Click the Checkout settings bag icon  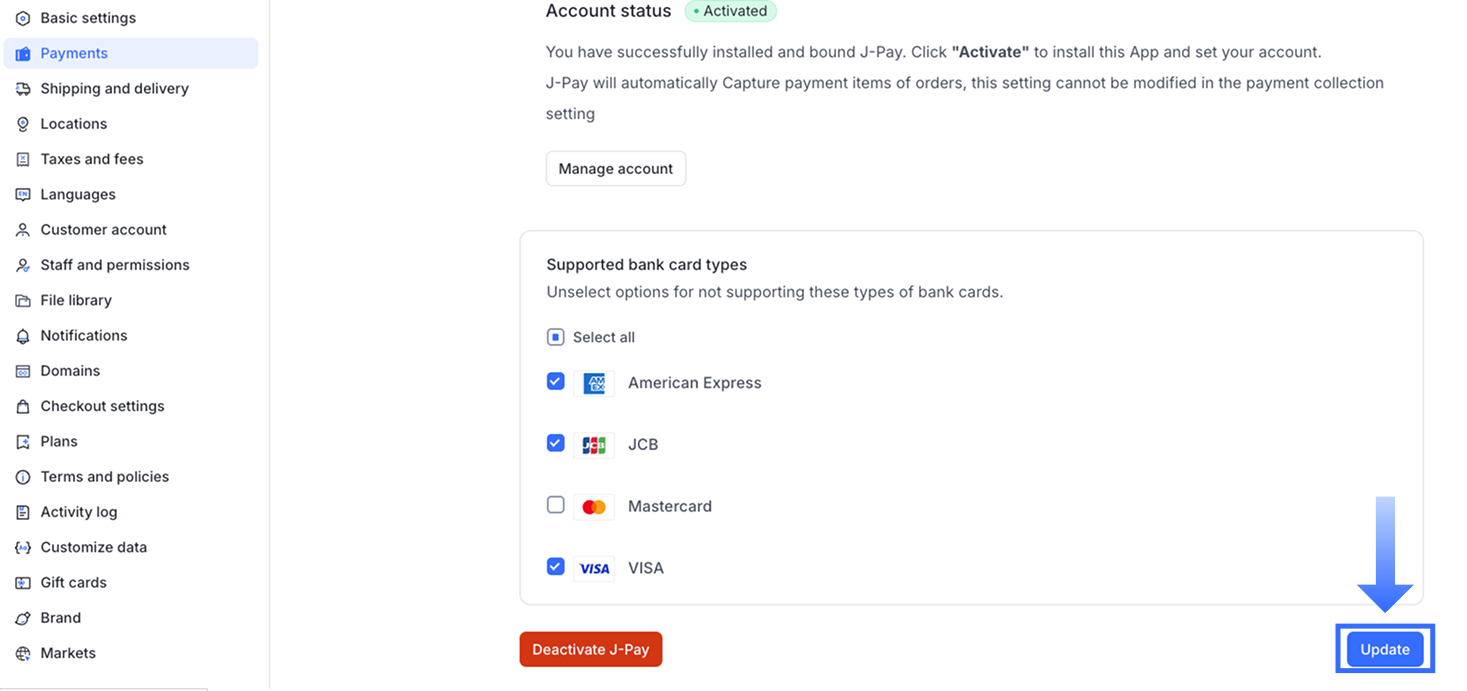[23, 407]
